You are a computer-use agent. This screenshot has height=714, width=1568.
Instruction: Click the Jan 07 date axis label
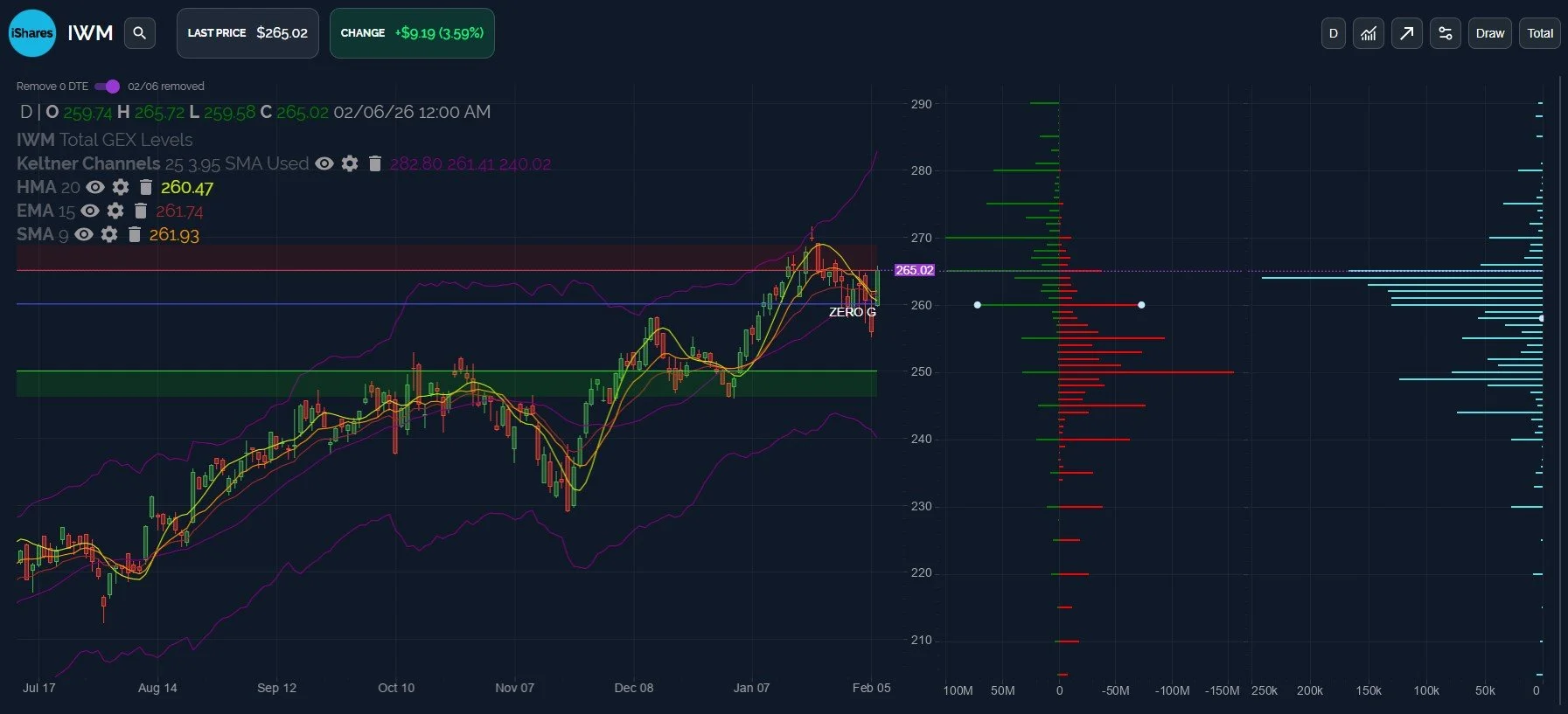click(751, 688)
